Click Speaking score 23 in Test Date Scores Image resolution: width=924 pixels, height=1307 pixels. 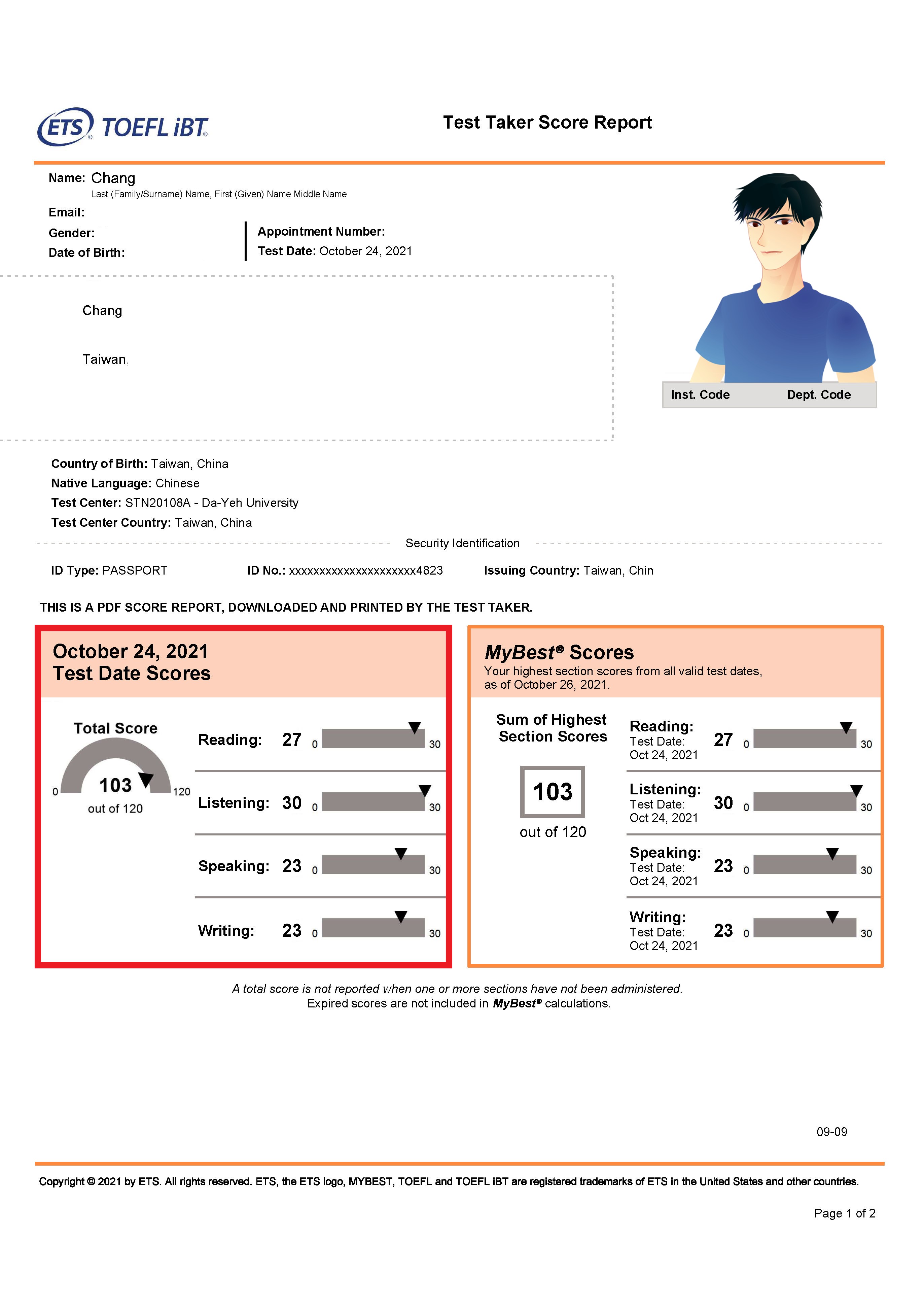pyautogui.click(x=292, y=866)
